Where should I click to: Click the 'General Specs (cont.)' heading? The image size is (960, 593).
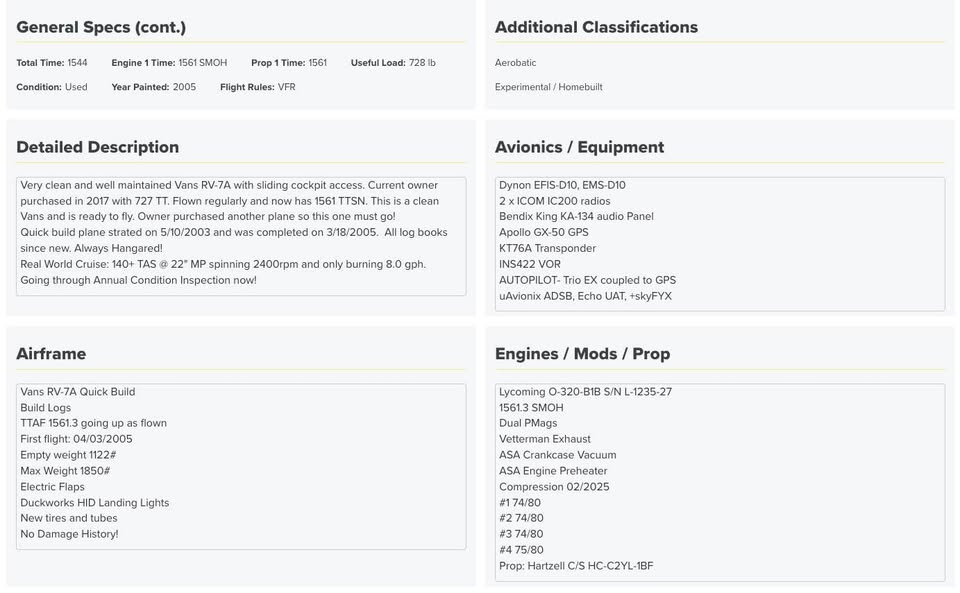click(101, 28)
